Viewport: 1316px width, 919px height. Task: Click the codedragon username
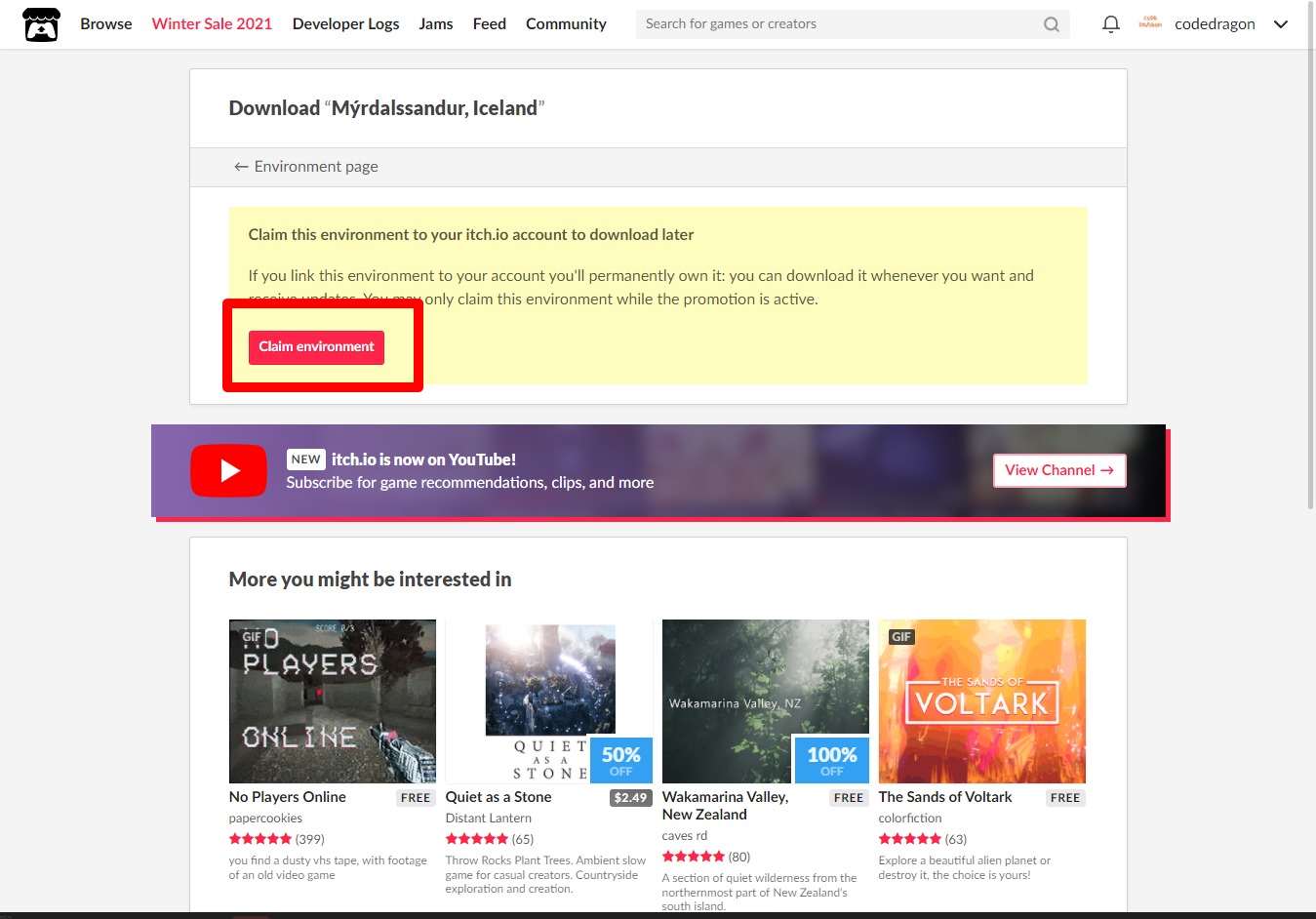point(1215,24)
